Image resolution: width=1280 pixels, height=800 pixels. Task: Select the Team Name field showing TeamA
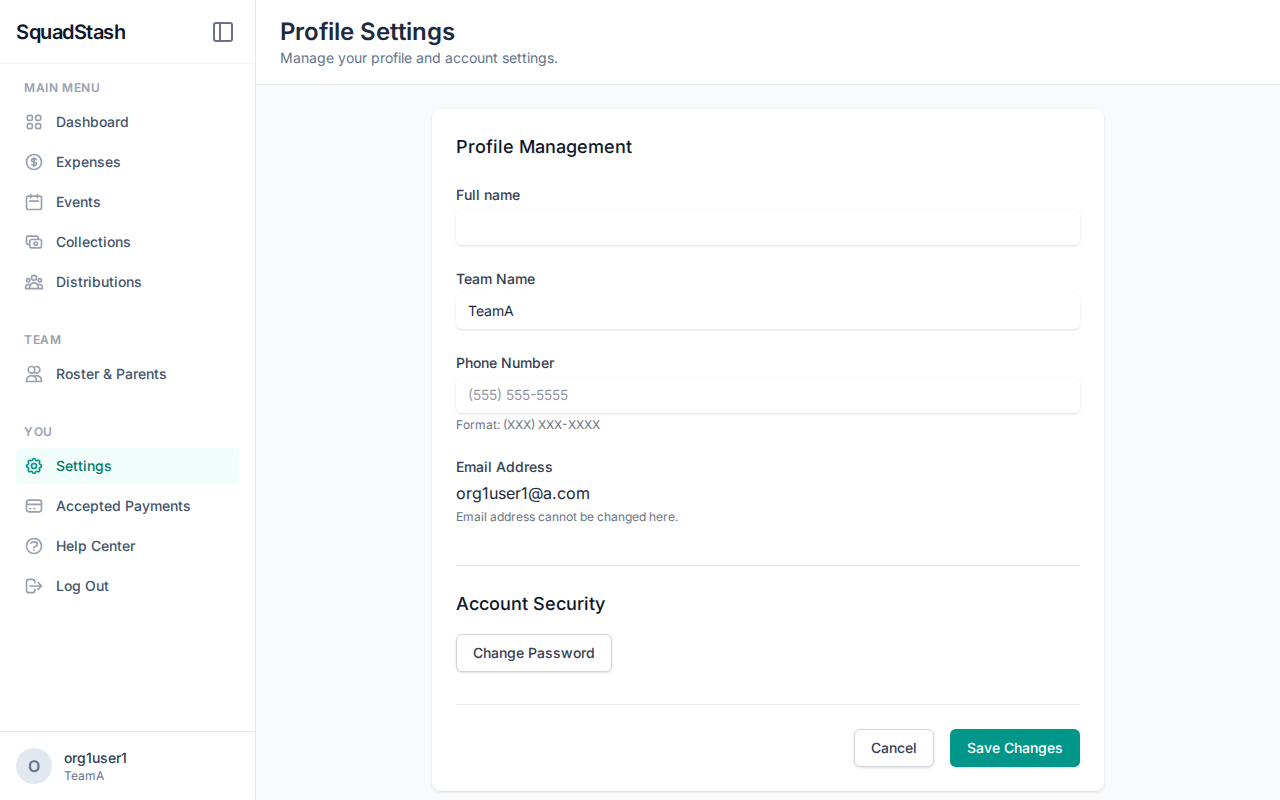(x=767, y=311)
